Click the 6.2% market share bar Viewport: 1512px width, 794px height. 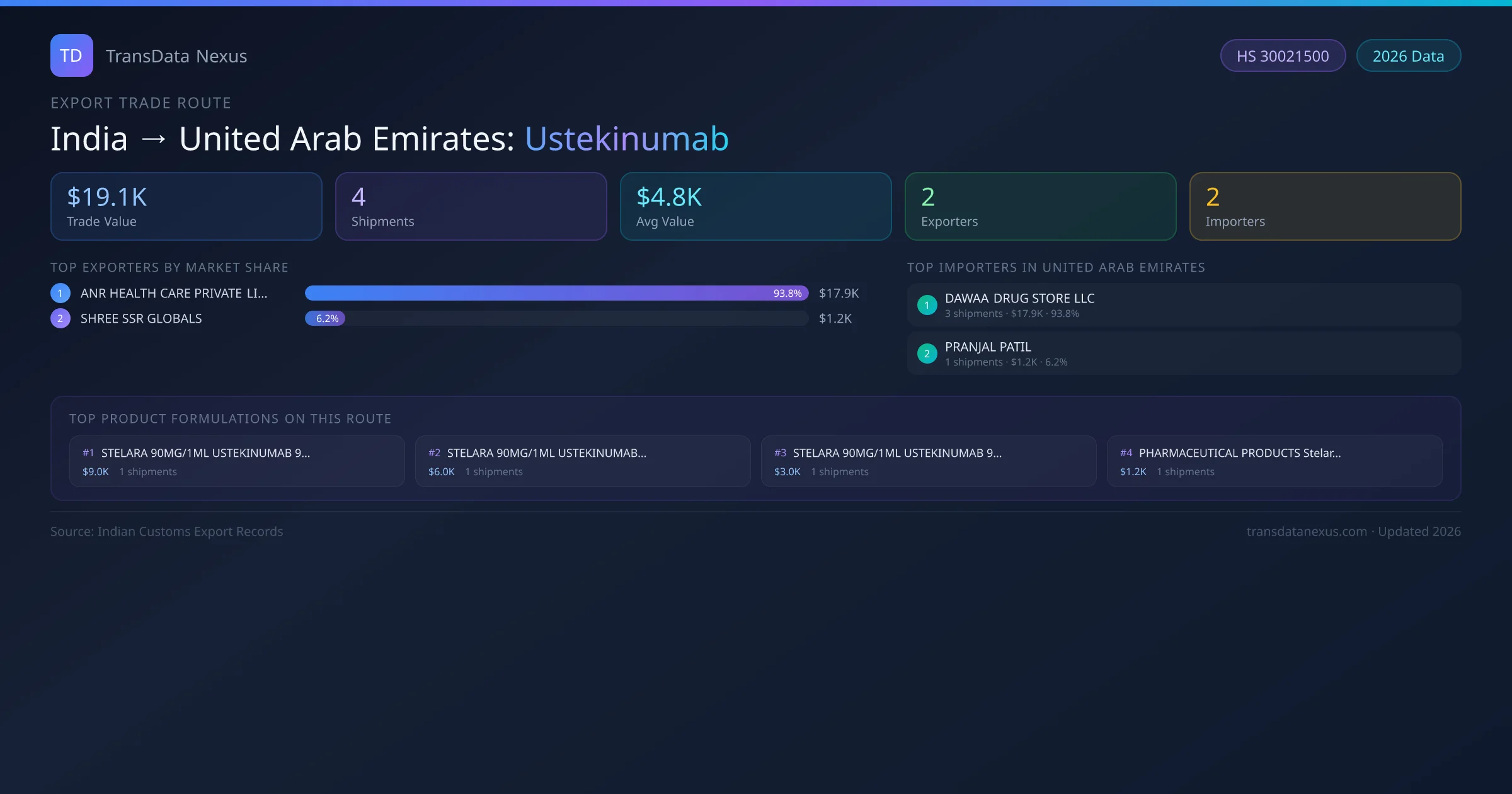(x=325, y=318)
